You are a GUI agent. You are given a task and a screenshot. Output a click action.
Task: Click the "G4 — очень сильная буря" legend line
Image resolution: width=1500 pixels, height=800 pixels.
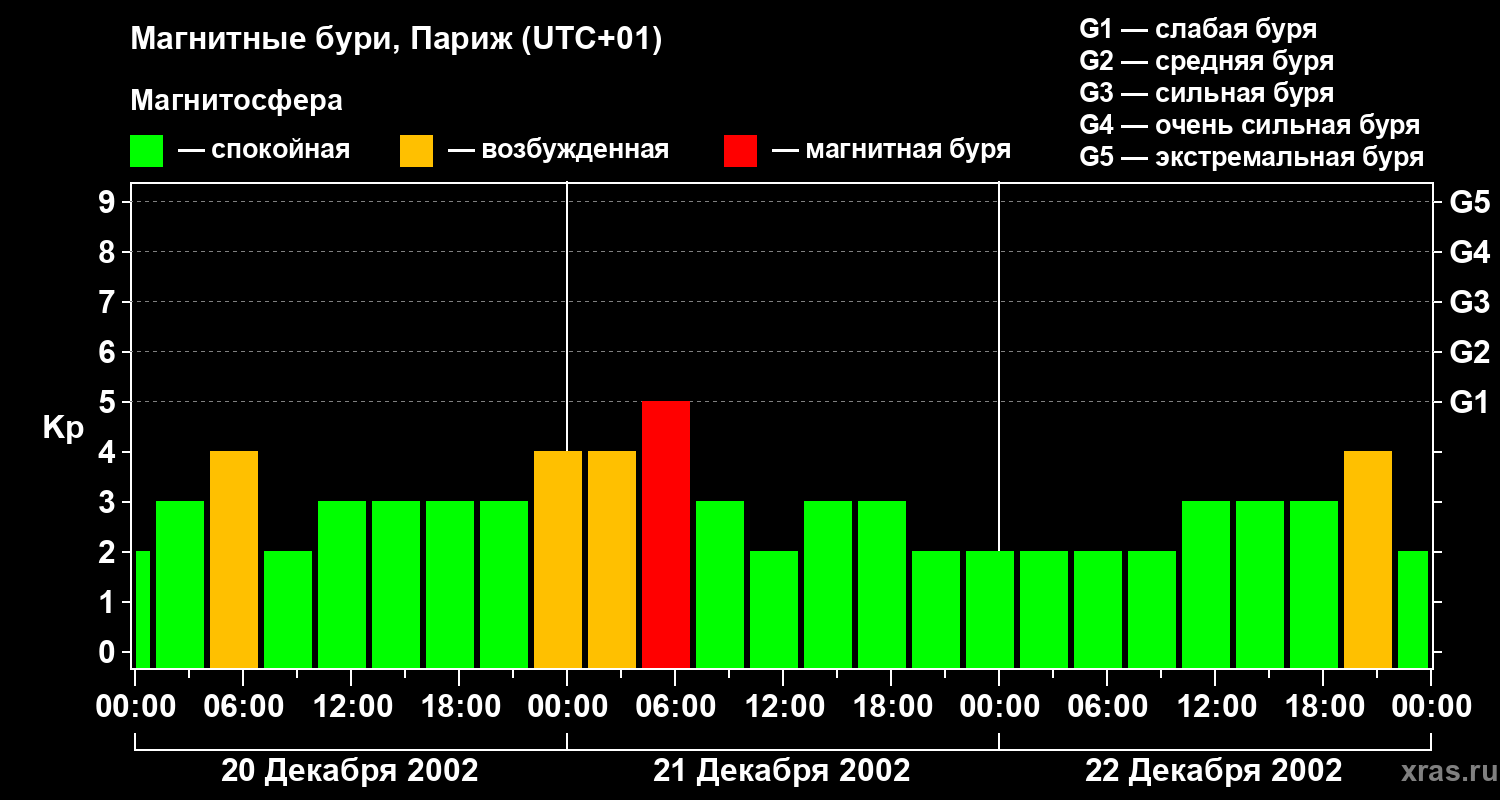pos(1250,125)
